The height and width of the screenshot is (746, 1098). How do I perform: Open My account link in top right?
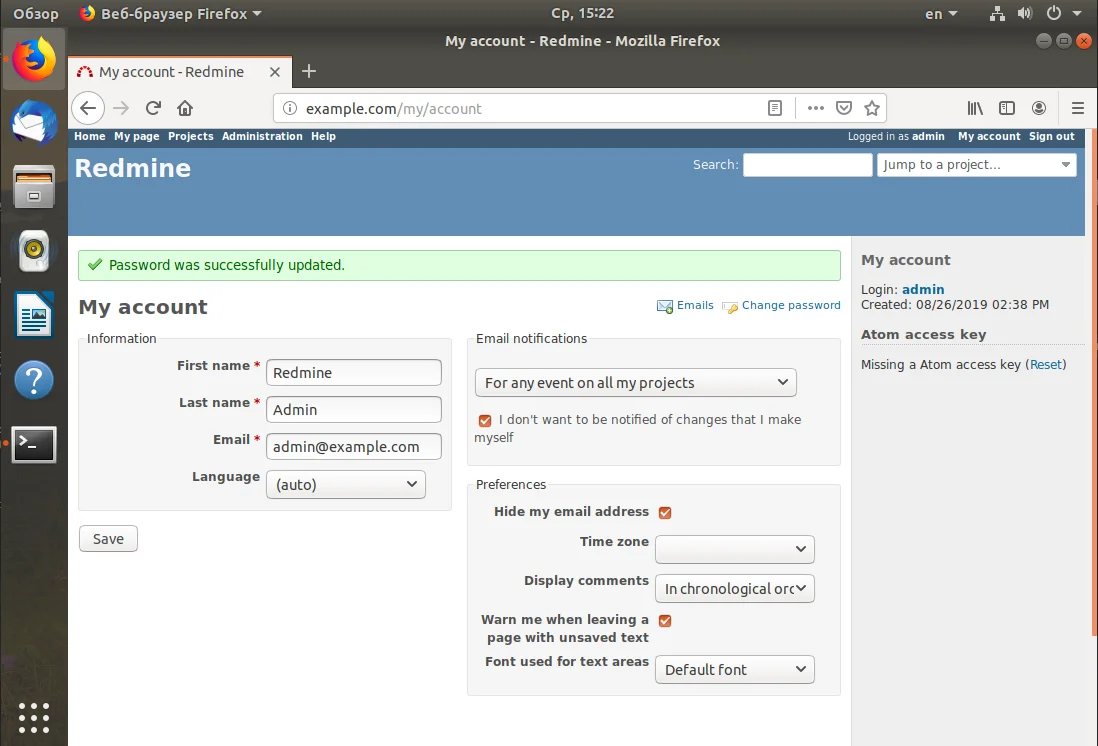tap(989, 137)
